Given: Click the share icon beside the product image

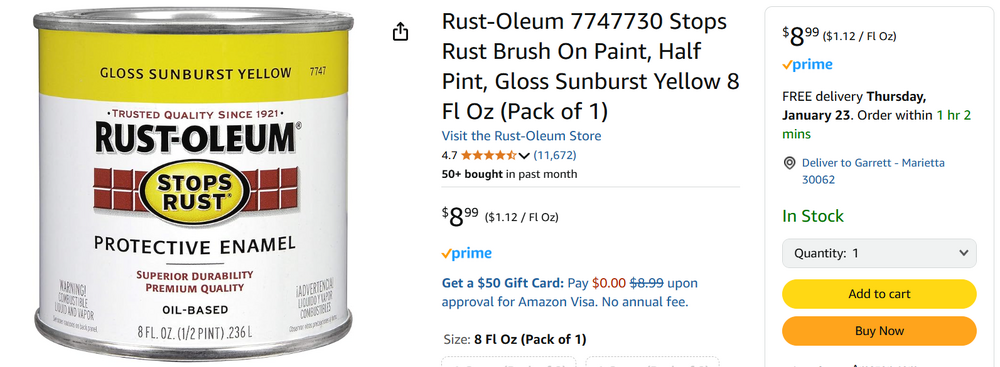Looking at the screenshot, I should coord(400,31).
